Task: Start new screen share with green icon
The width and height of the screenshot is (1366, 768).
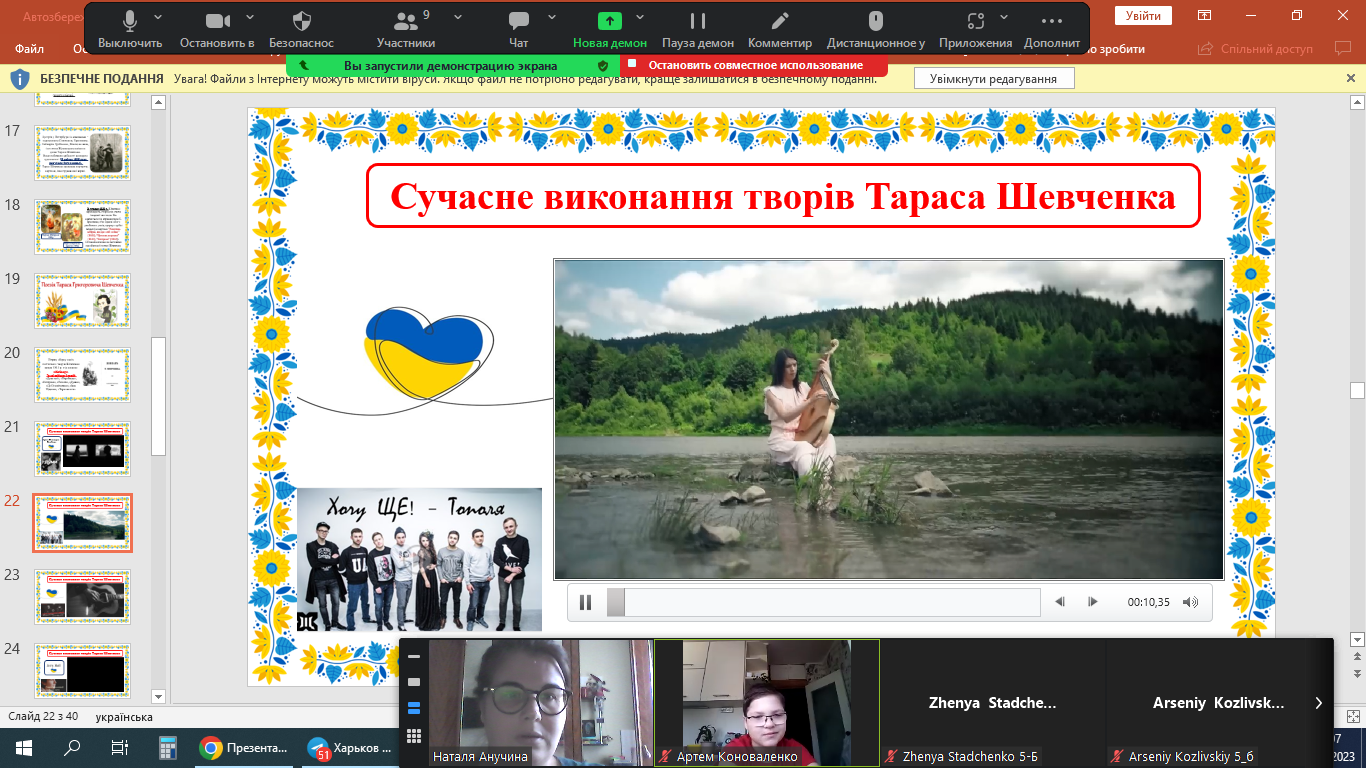Action: tap(610, 29)
